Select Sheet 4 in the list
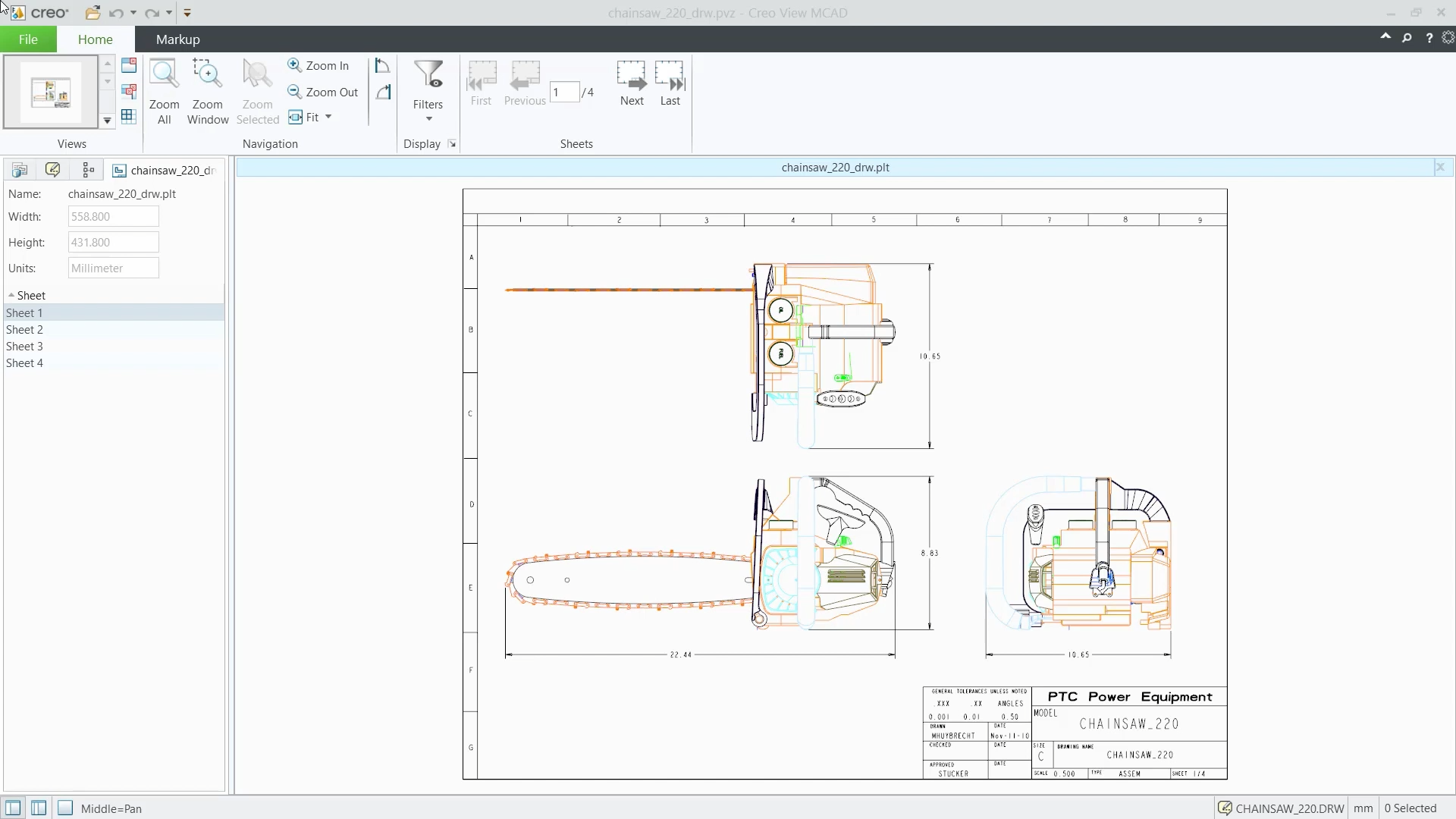 [x=114, y=363]
